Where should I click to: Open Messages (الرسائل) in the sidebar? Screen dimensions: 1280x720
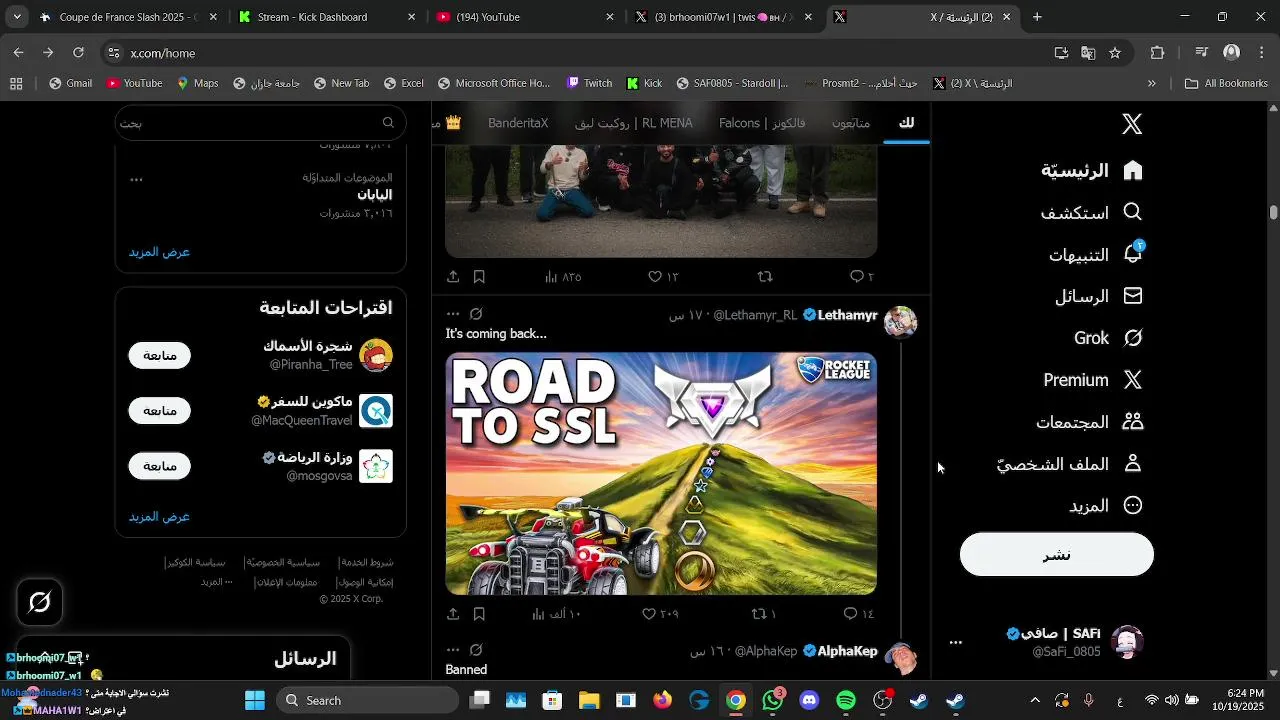[x=1099, y=296]
